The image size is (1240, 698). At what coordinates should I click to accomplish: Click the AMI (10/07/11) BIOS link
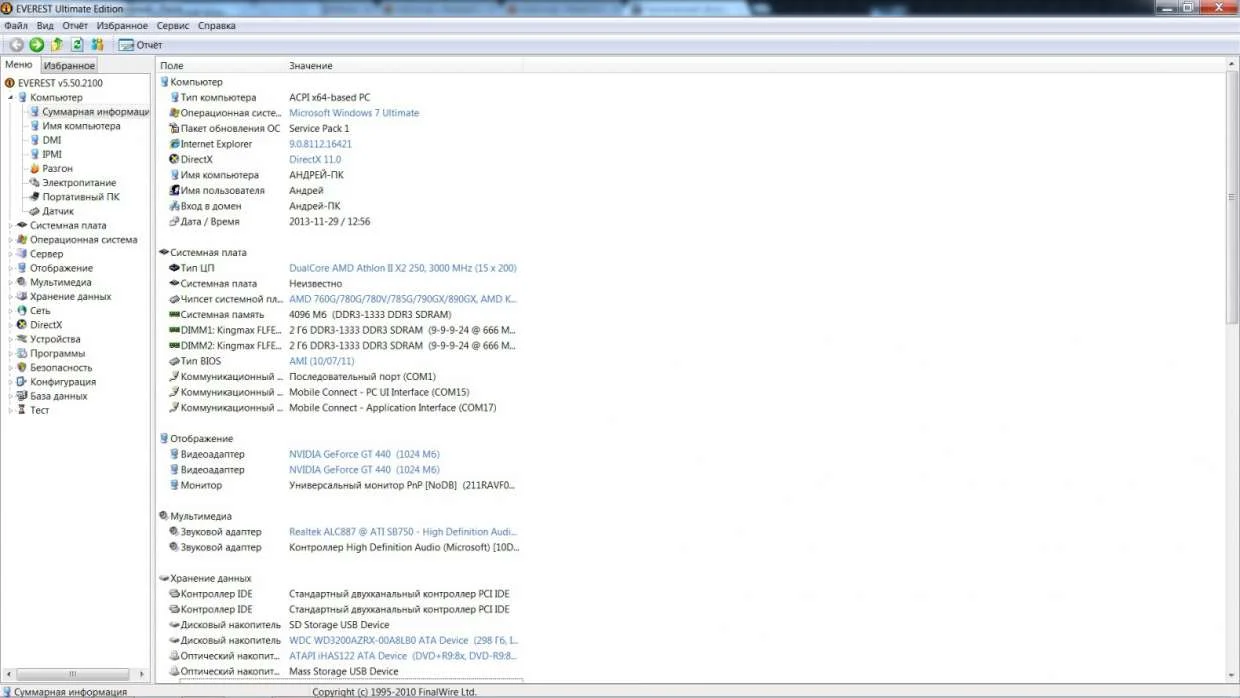pyautogui.click(x=321, y=361)
